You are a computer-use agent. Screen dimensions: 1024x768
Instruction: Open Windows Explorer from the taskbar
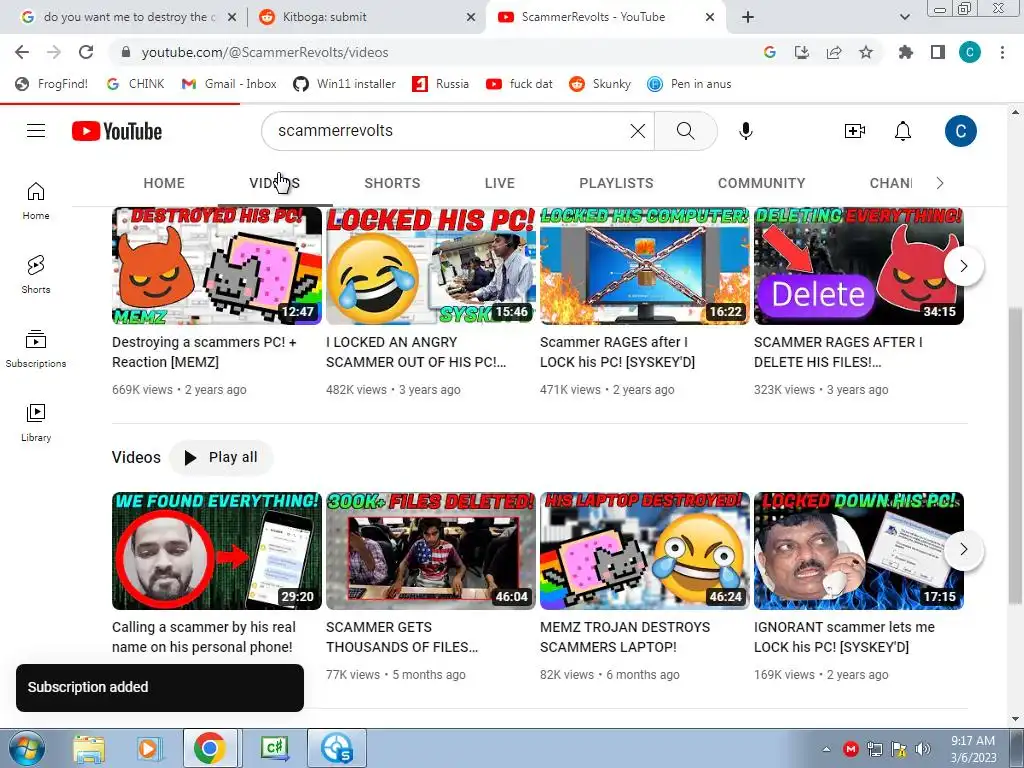pos(89,749)
